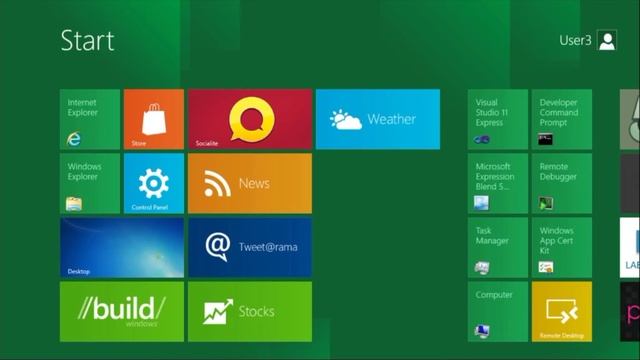Screen dimensions: 640x360
Task: Launch the Remote Desktop tile
Action: point(562,311)
